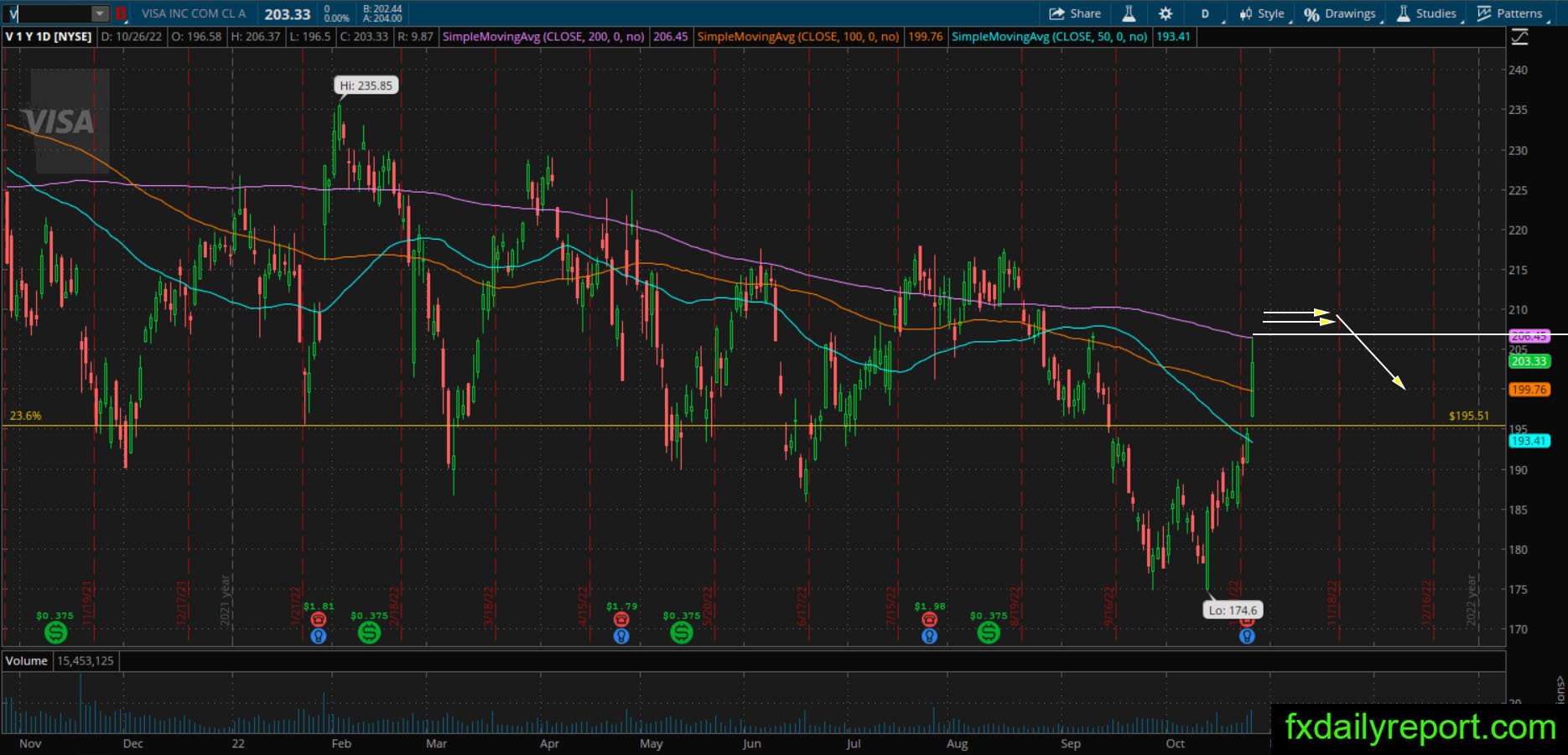This screenshot has width=1568, height=755.
Task: Click the $0.375 dividend icon in February
Action: tap(369, 632)
